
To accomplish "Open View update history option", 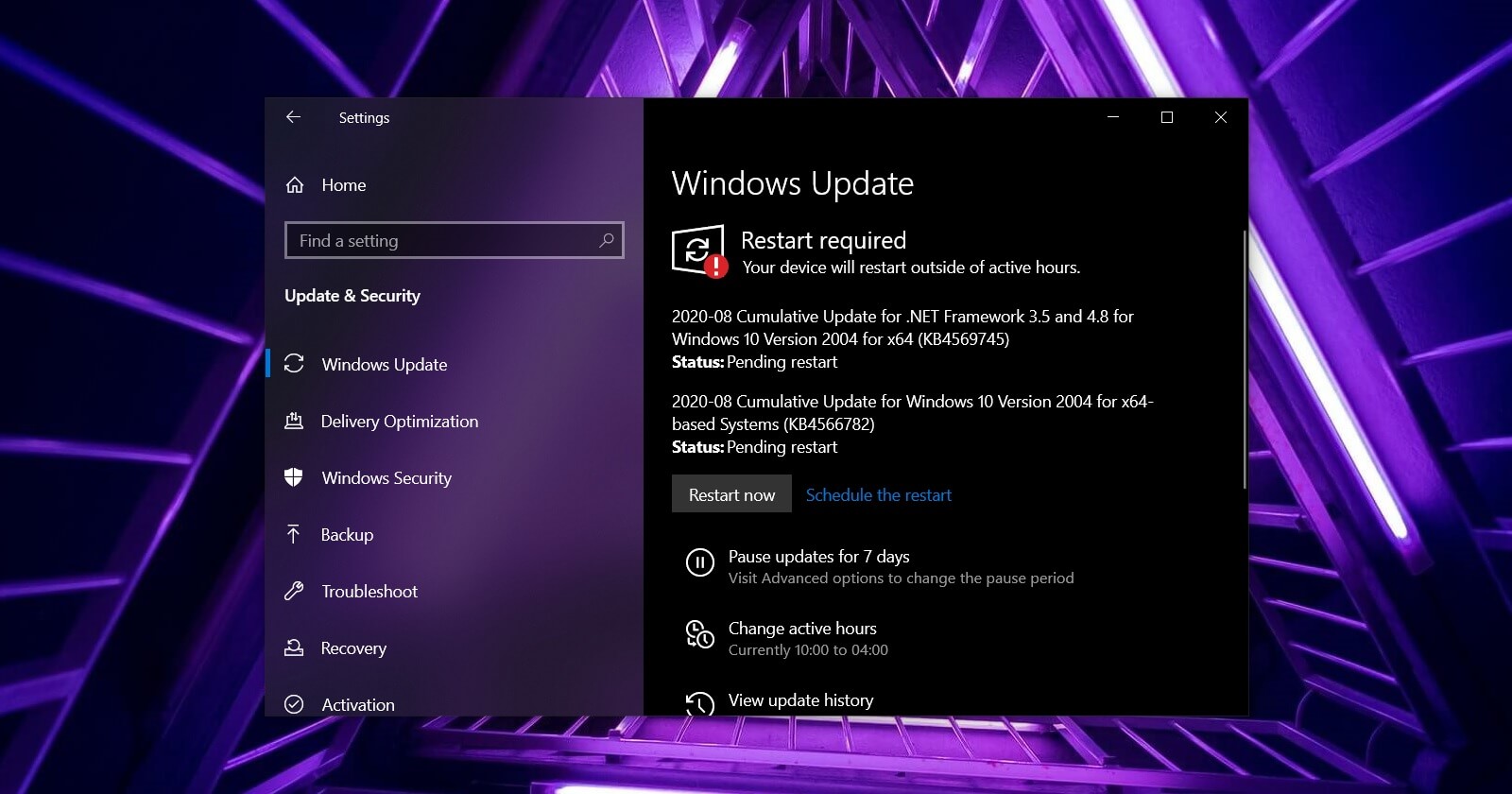I will coord(801,699).
